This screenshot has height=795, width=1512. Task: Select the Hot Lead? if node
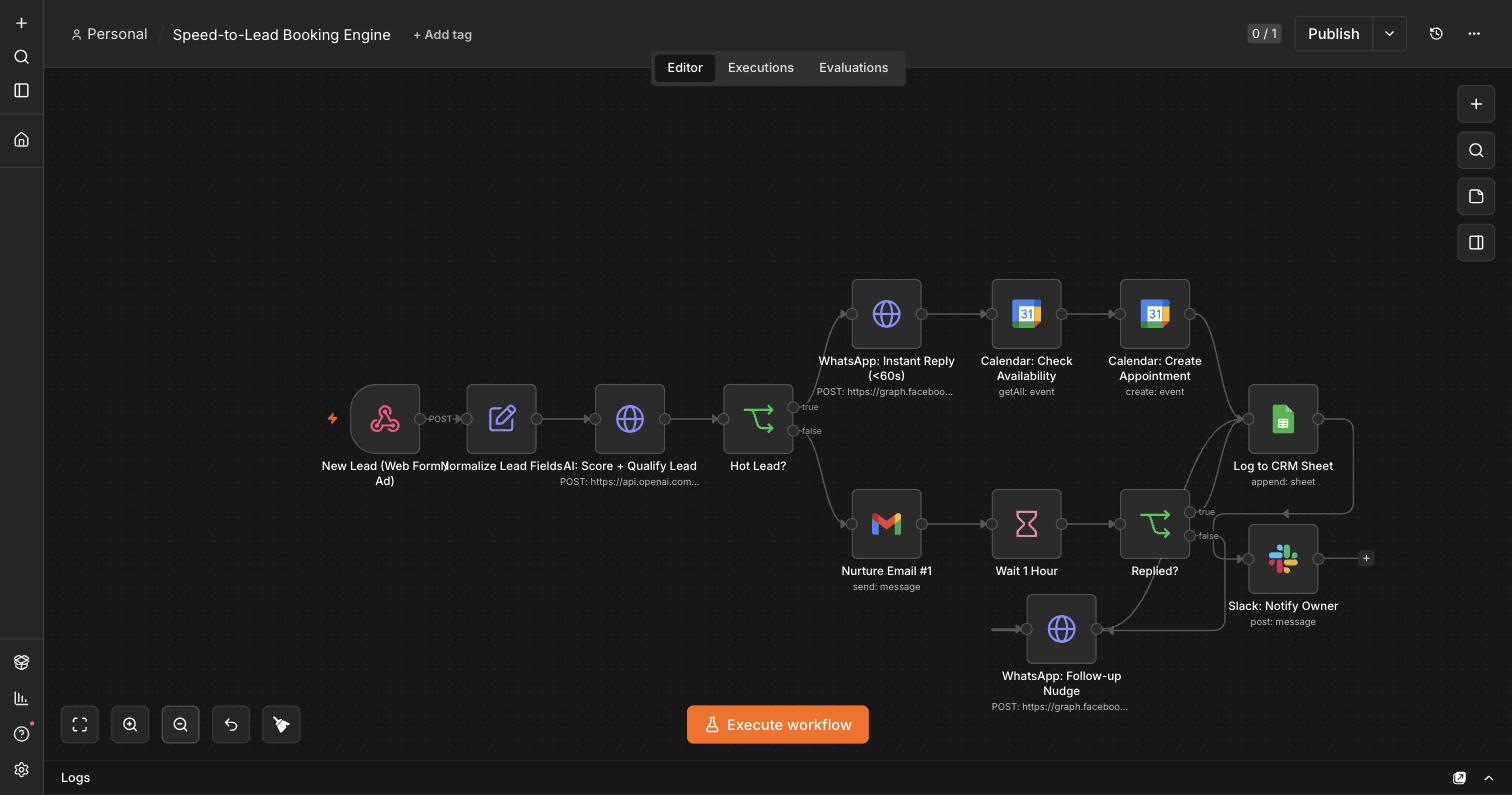pyautogui.click(x=758, y=419)
